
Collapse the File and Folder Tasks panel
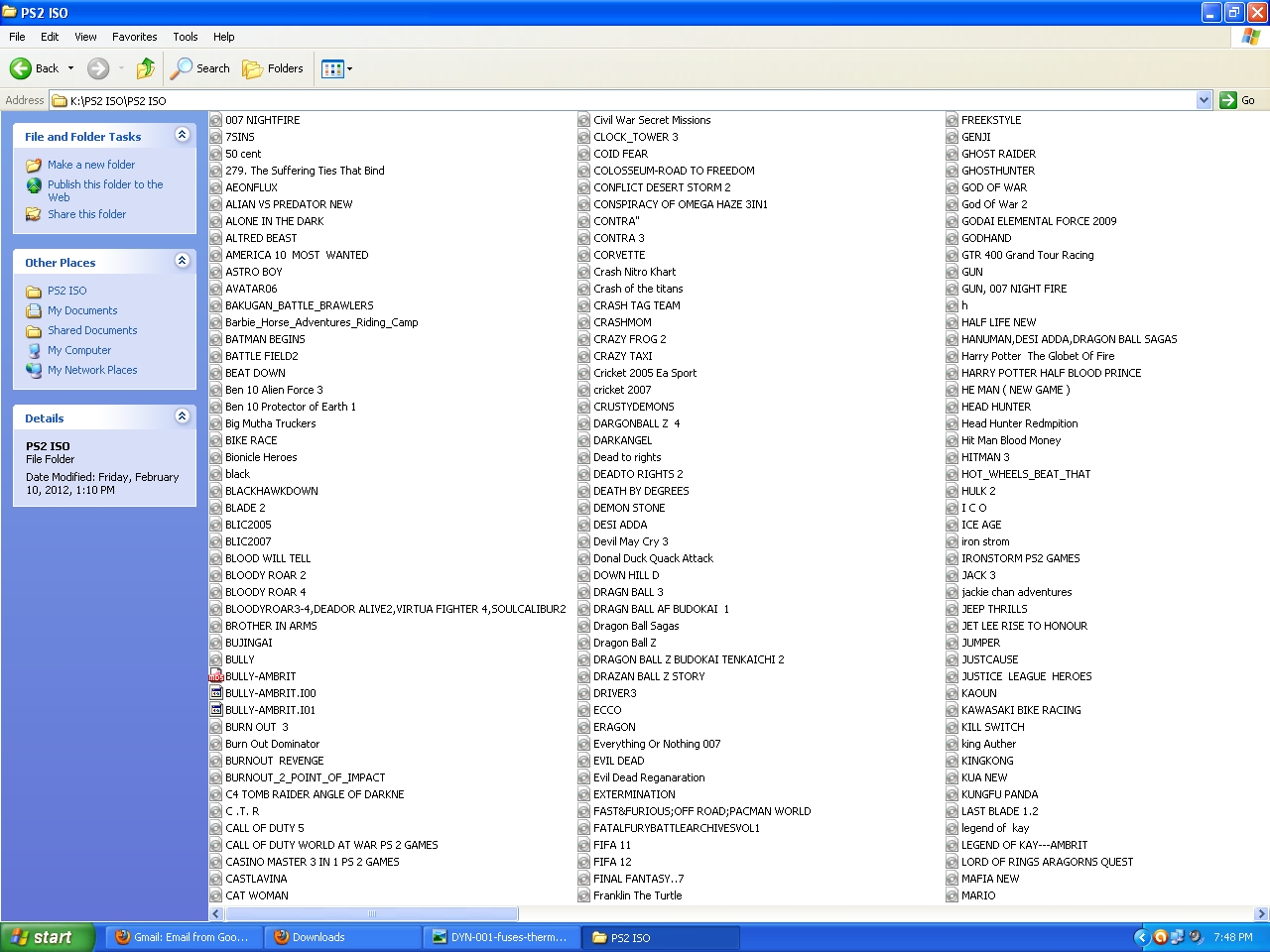click(182, 135)
